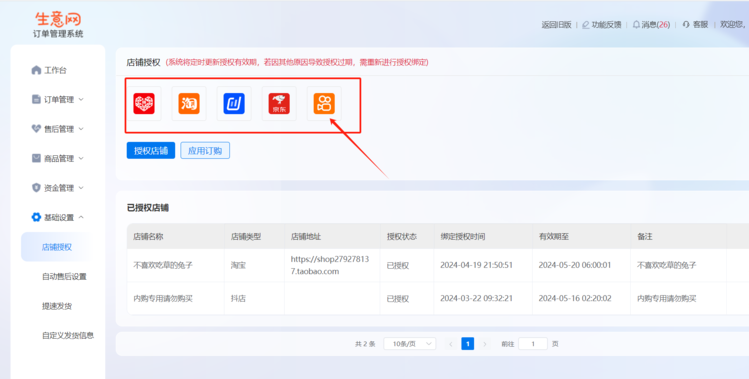Pick the JD 京东 red shop icon

[x=279, y=103]
